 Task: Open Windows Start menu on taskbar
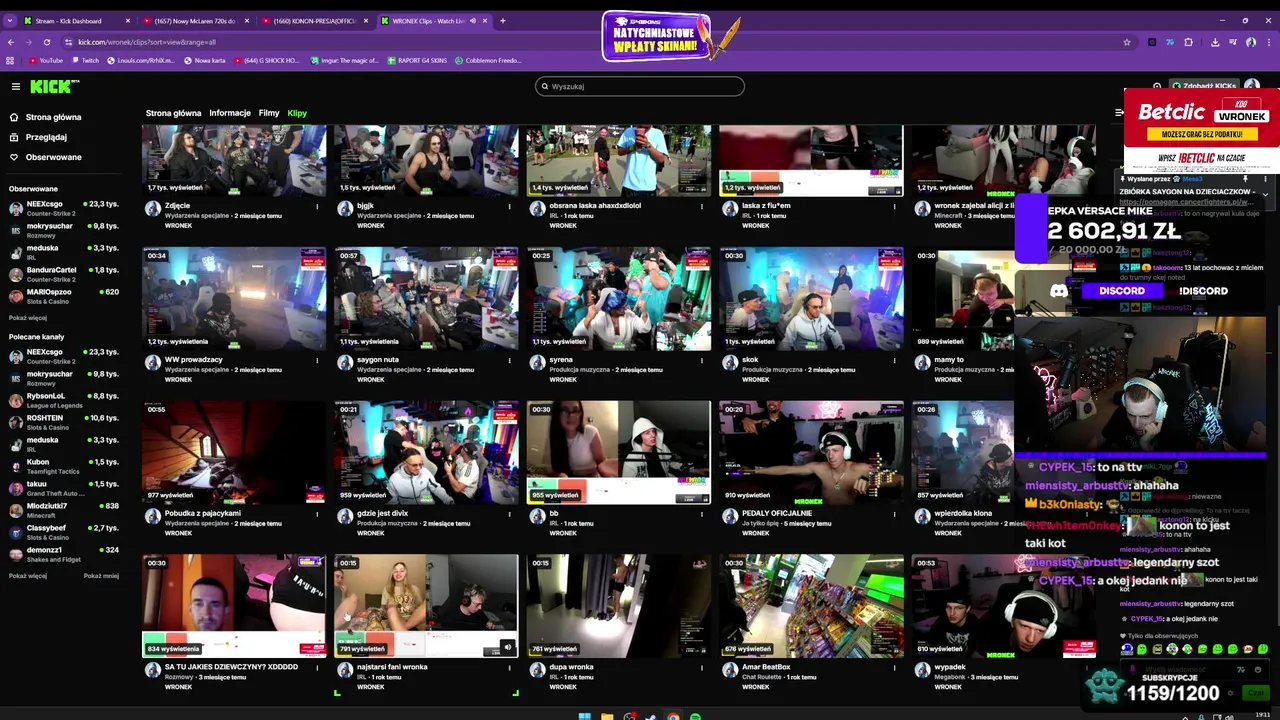tap(585, 716)
